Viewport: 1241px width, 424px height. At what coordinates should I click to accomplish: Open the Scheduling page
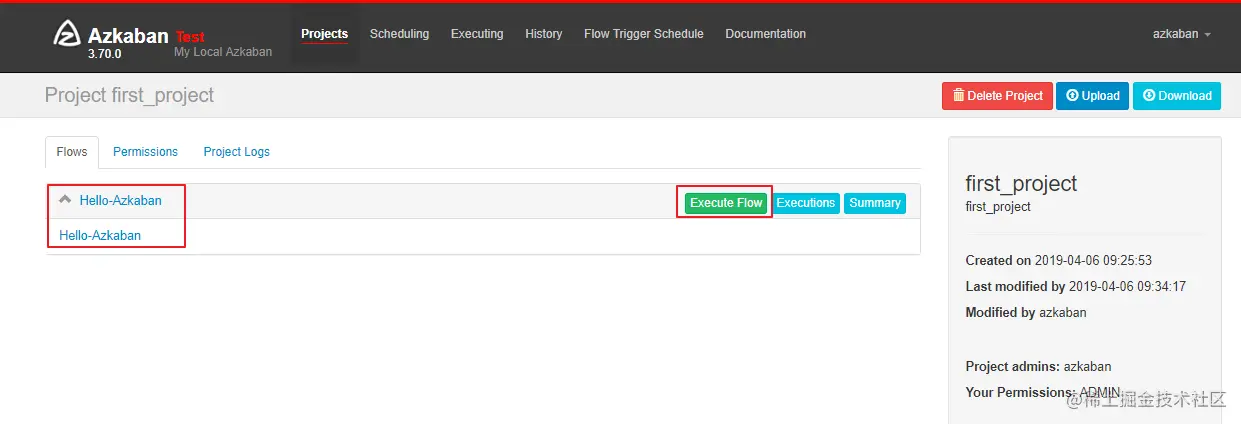[x=399, y=34]
